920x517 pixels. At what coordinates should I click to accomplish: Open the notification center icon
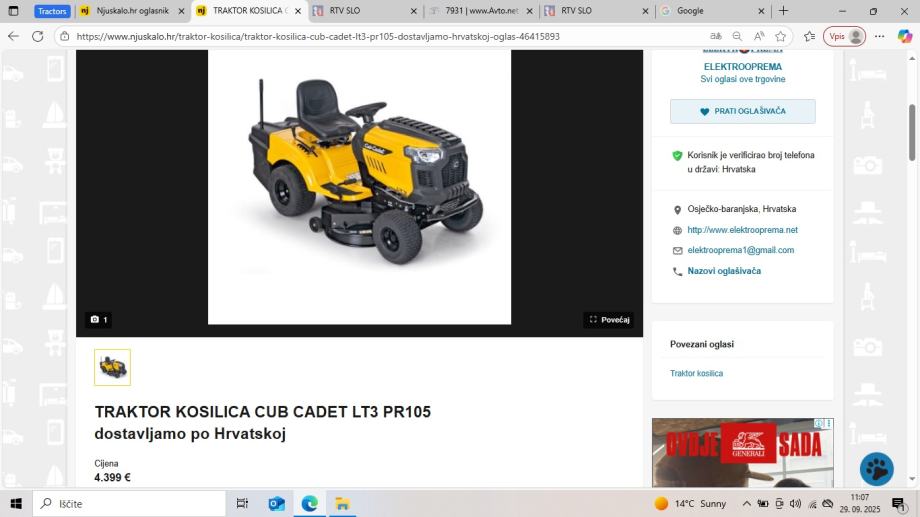(899, 504)
